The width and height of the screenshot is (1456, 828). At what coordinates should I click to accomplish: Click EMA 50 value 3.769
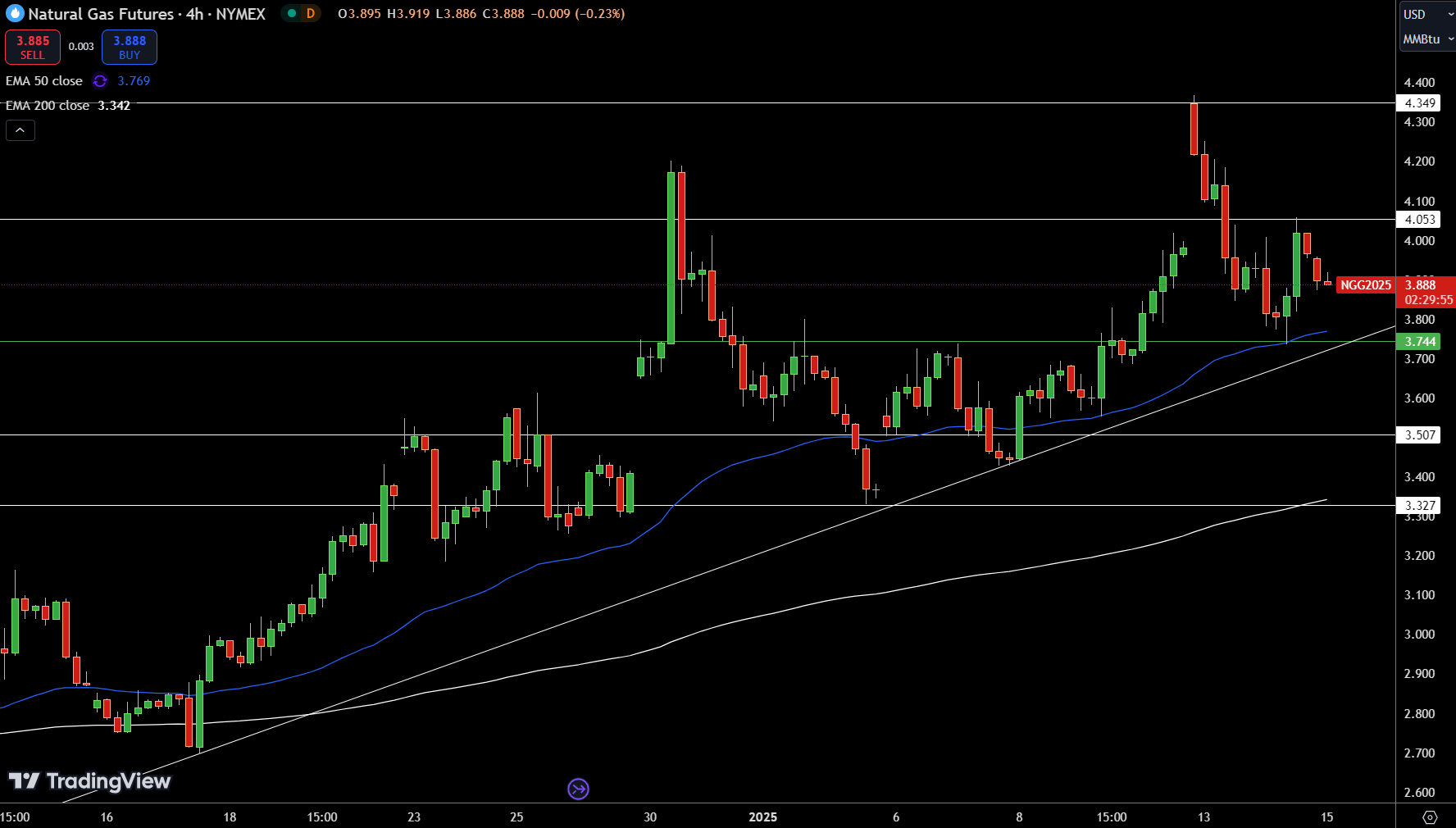(134, 81)
